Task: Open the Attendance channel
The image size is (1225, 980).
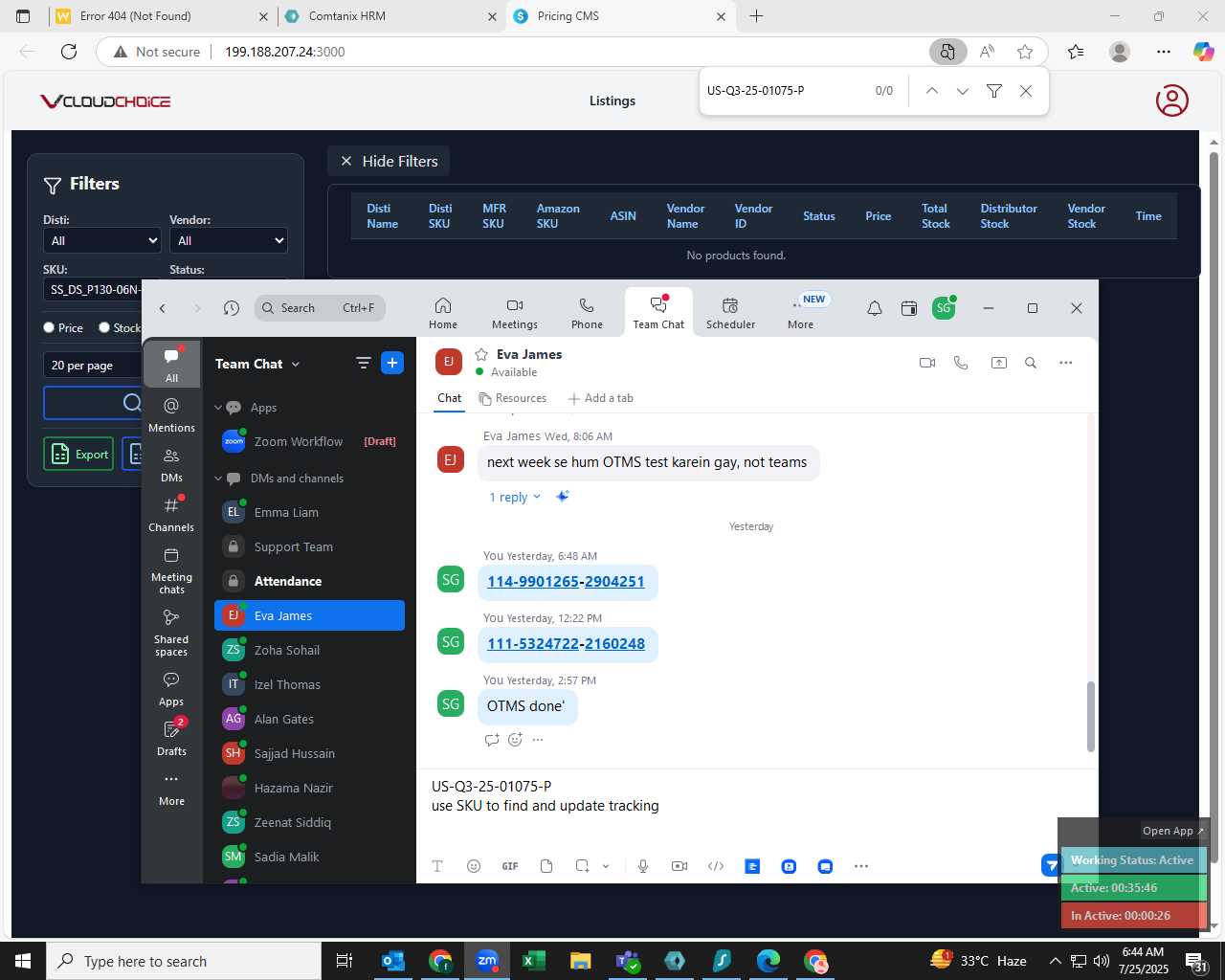Action: 309,582
